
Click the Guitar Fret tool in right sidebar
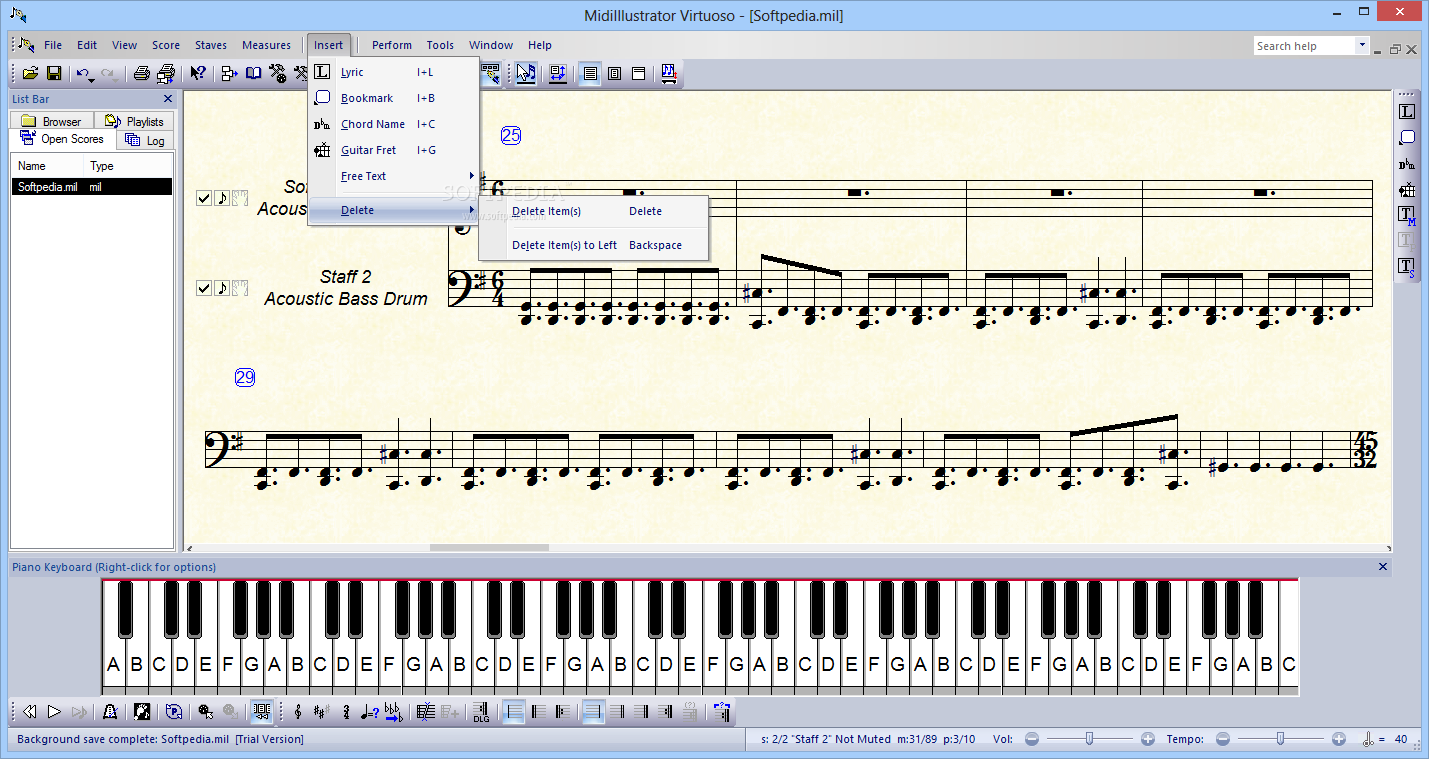(x=1407, y=190)
